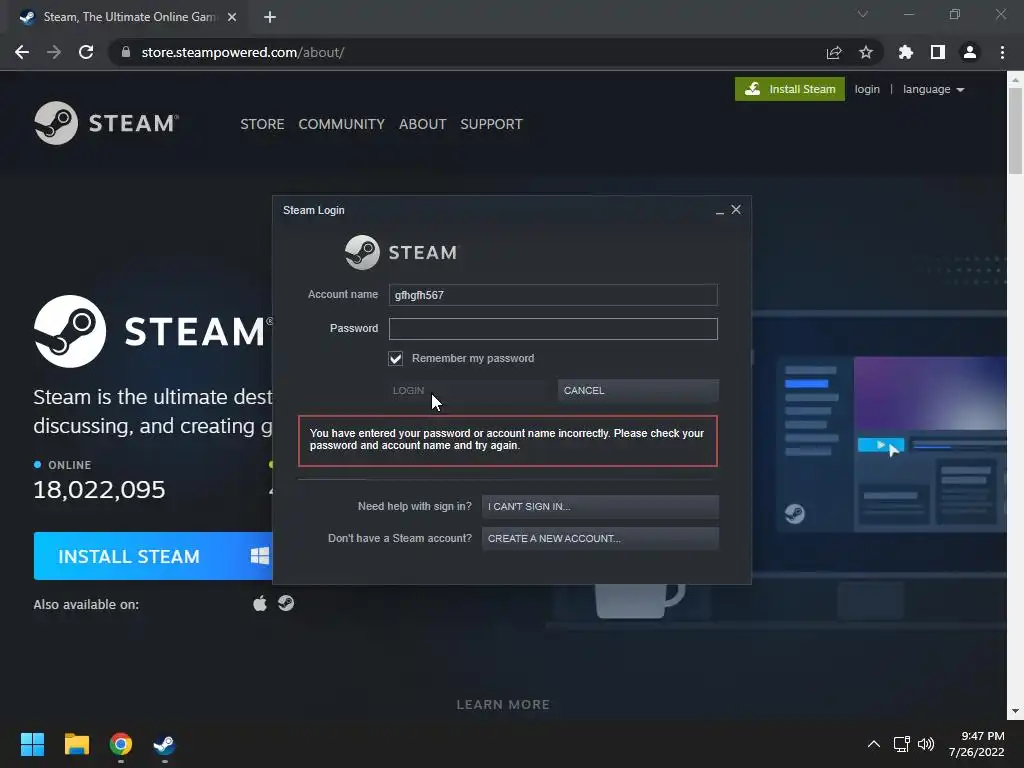
Task: Click the Password input field
Action: [553, 328]
